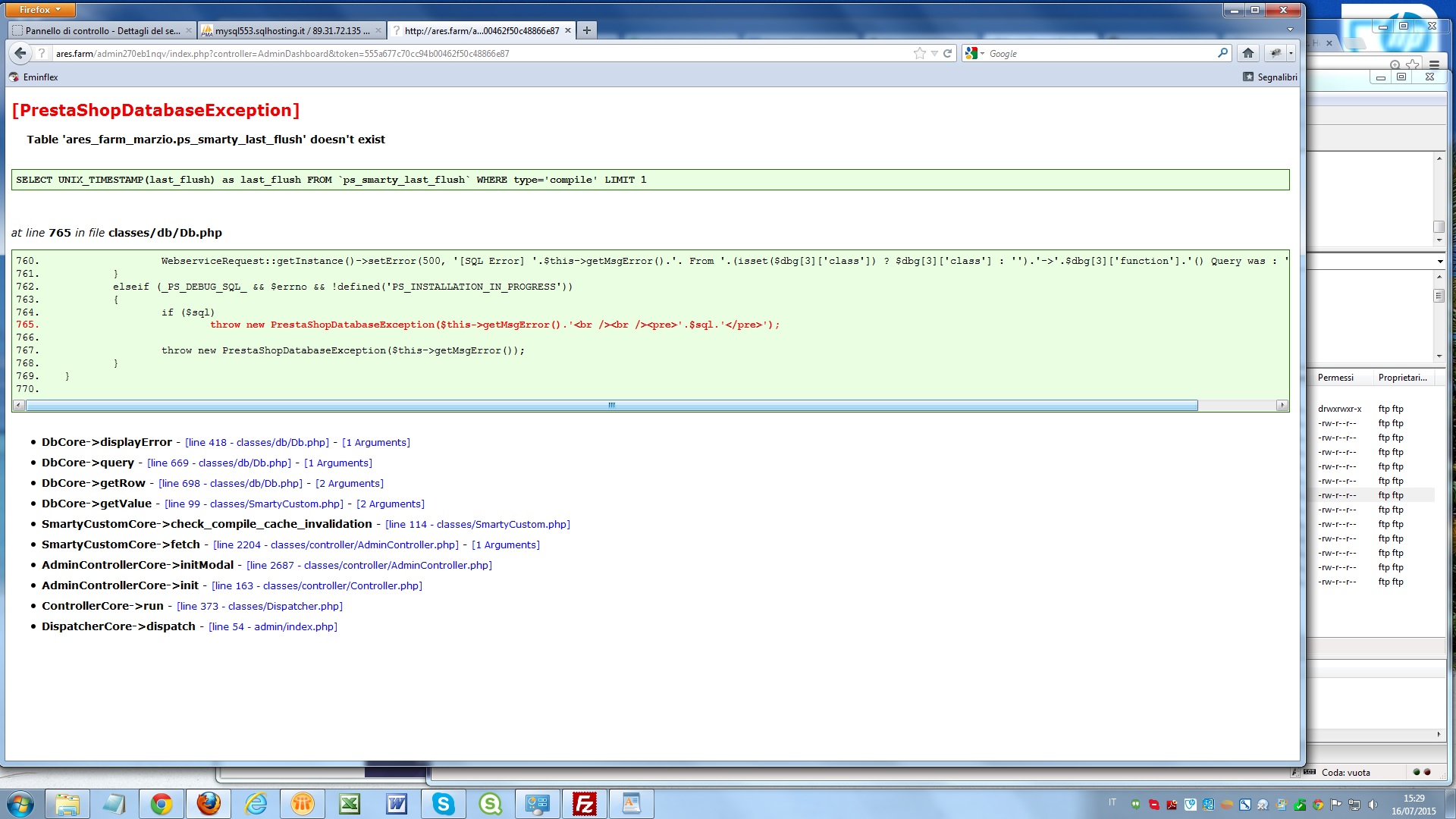Click the browser back arrow button

[20, 53]
